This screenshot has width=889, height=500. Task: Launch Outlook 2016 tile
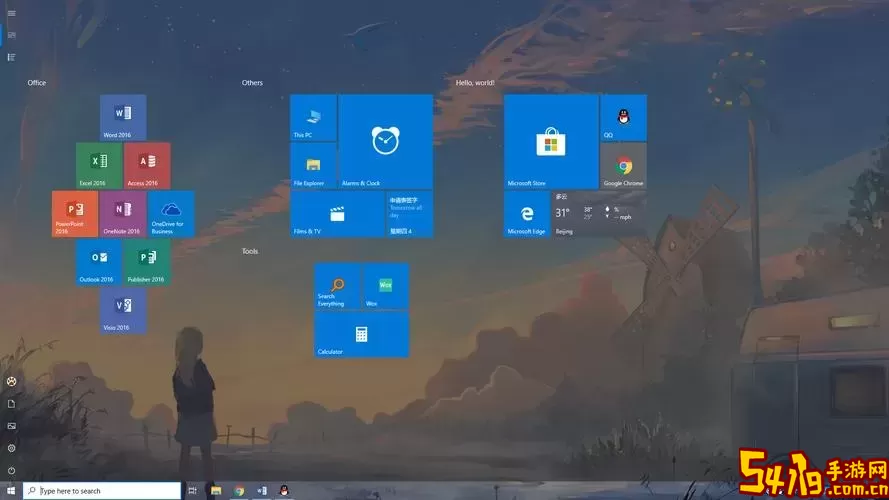(99, 262)
